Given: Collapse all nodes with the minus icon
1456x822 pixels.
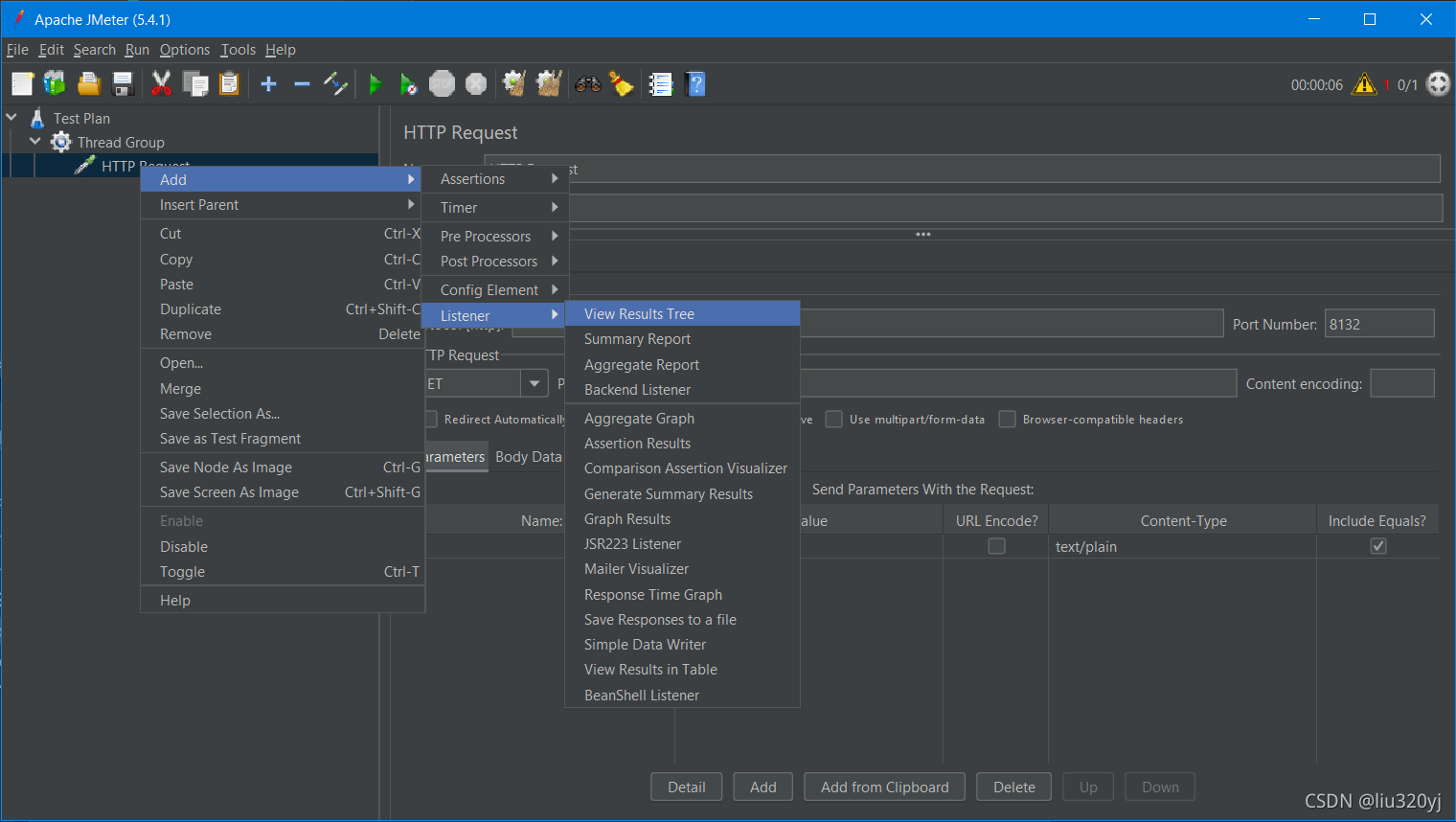Looking at the screenshot, I should 302,84.
